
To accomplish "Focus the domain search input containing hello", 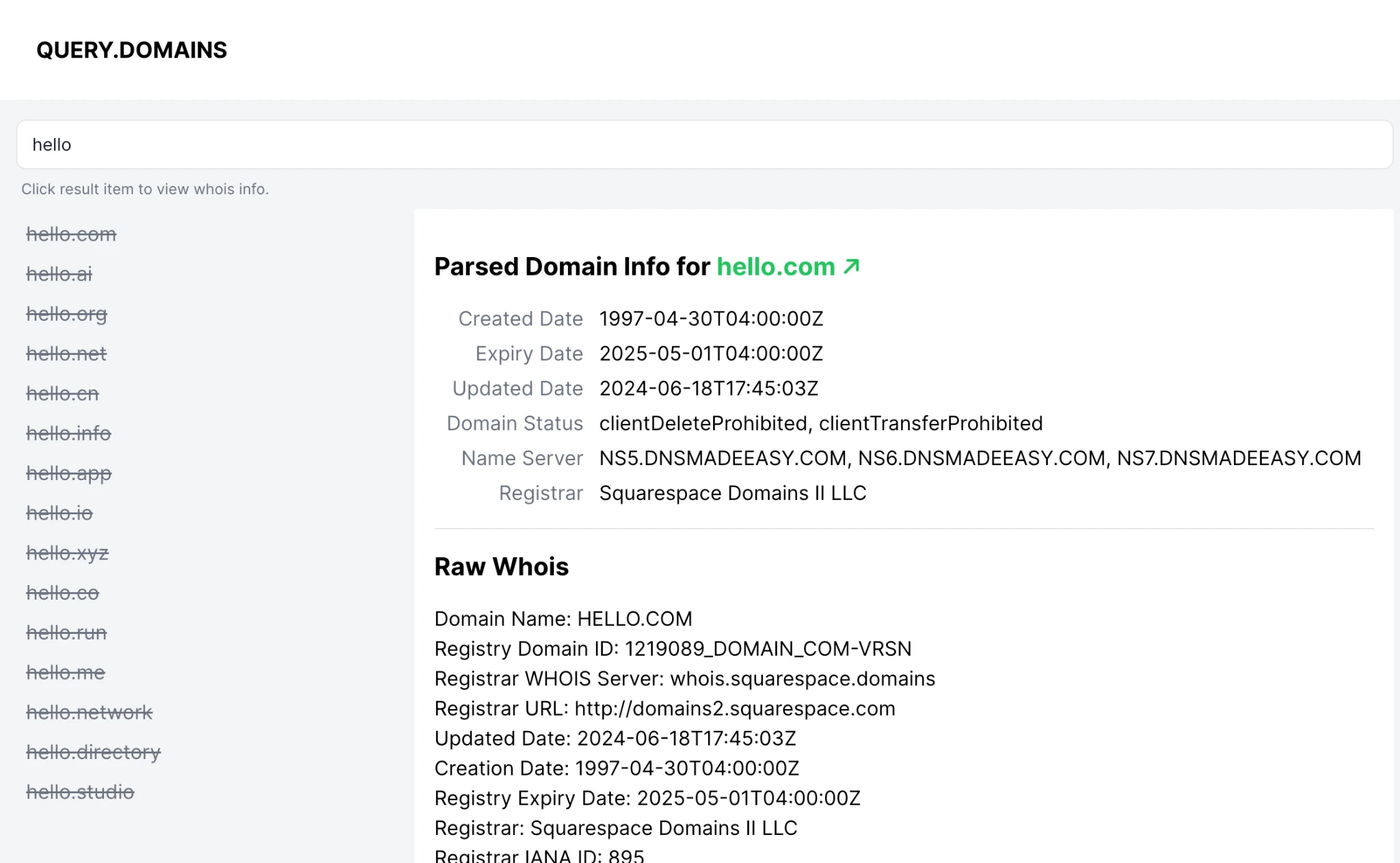I will 704,145.
